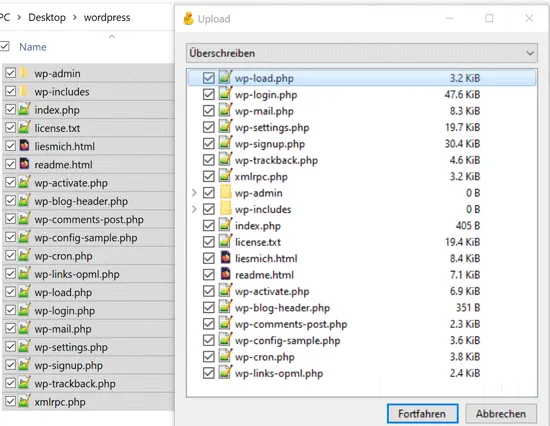This screenshot has height=426, width=550.
Task: Uncheck wp-trackback.php in the Upload dialog
Action: pos(209,160)
